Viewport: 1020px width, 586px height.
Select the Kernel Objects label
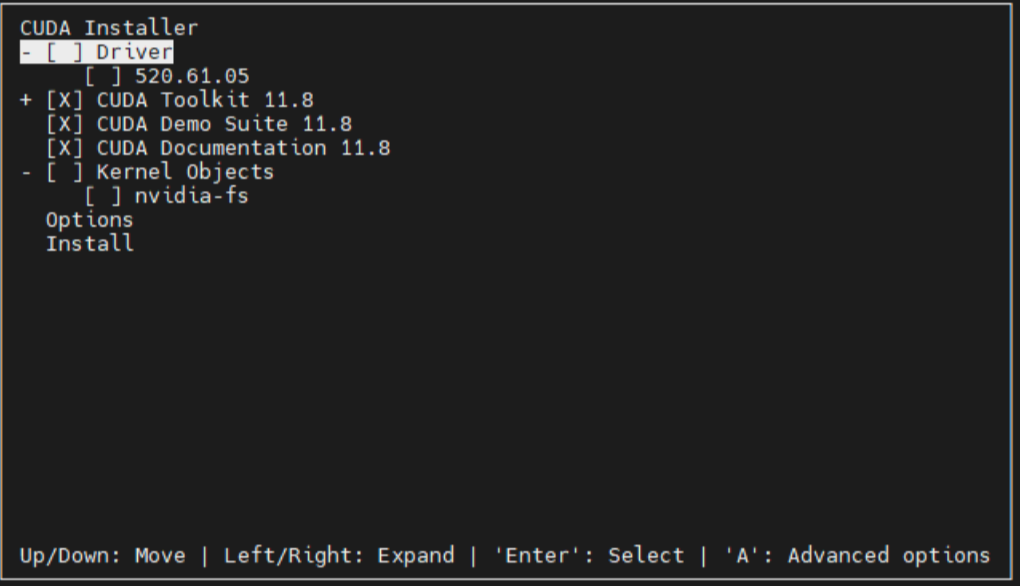tap(185, 172)
